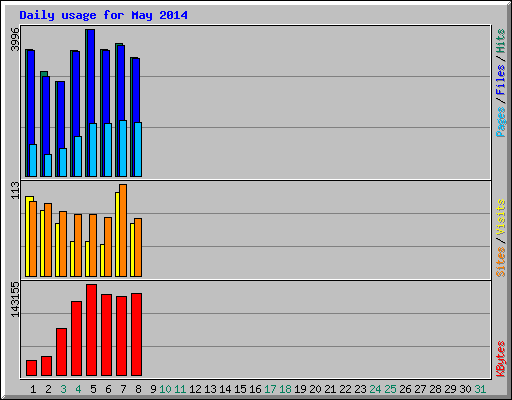This screenshot has height=400, width=512.
Task: Click green day 17 label
Action: (270, 389)
